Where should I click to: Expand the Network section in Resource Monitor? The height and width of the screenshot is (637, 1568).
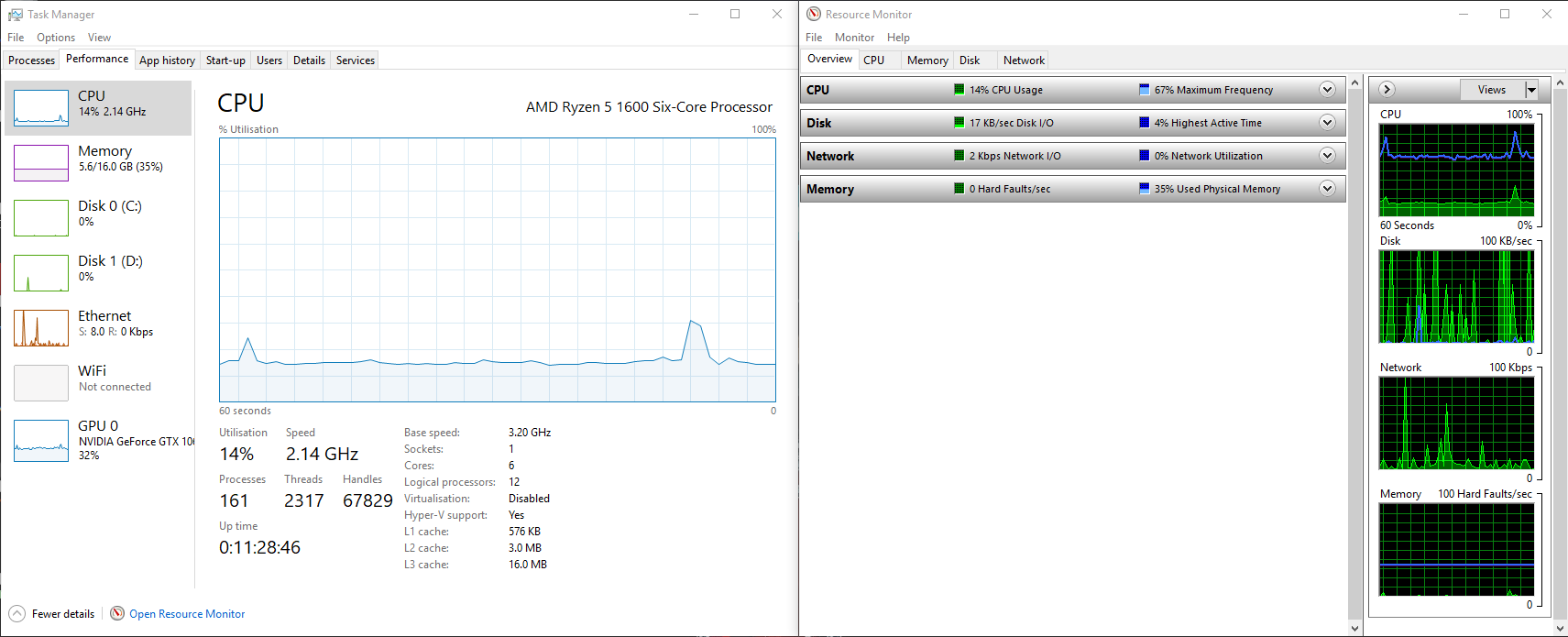click(1327, 155)
